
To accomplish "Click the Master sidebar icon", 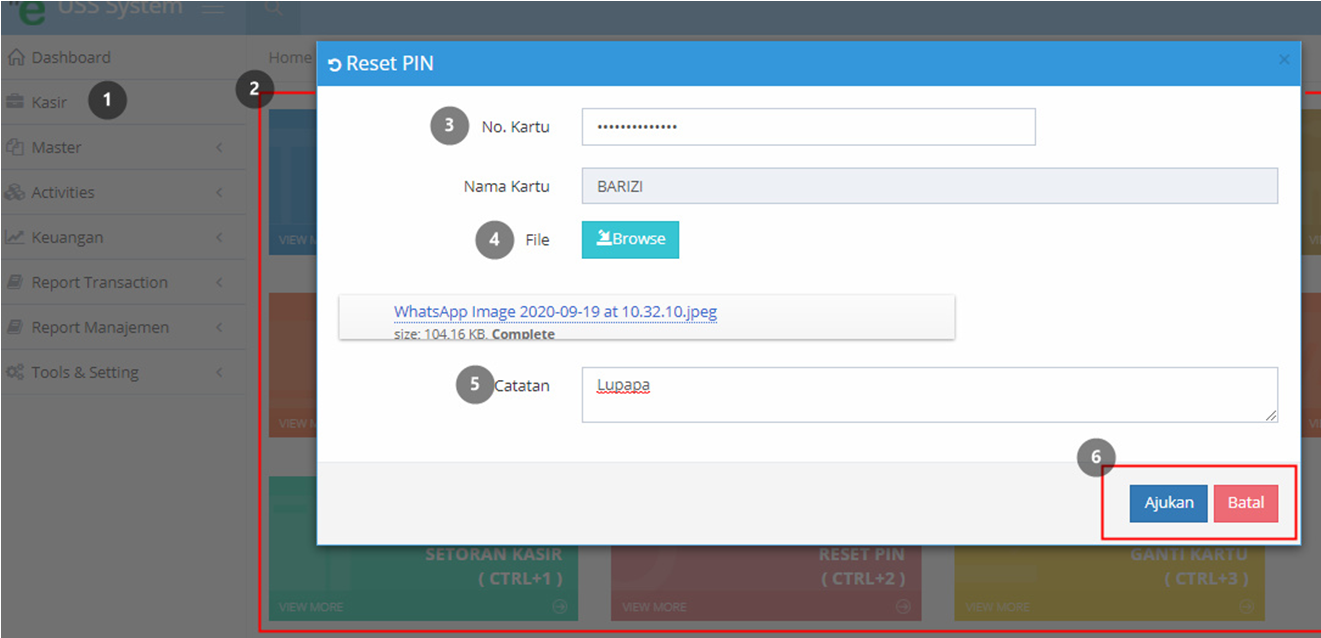I will [x=15, y=147].
